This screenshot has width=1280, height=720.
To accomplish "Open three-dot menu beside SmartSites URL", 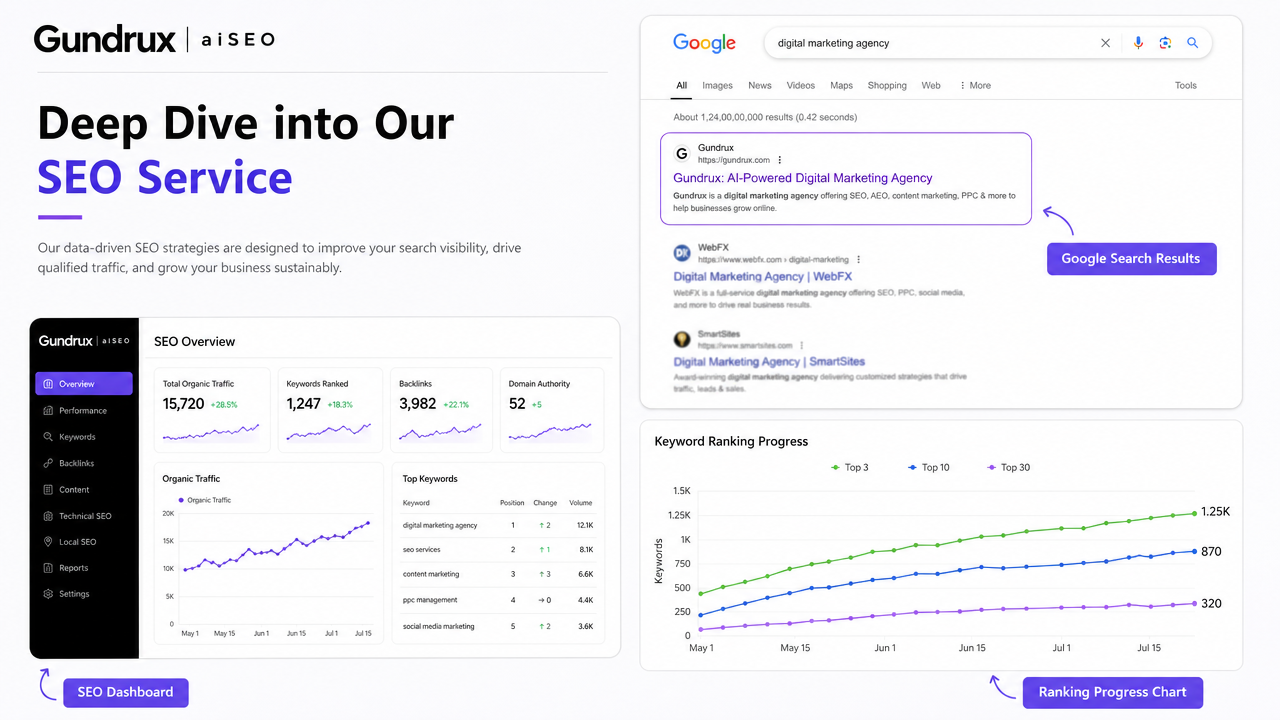I will [x=802, y=345].
